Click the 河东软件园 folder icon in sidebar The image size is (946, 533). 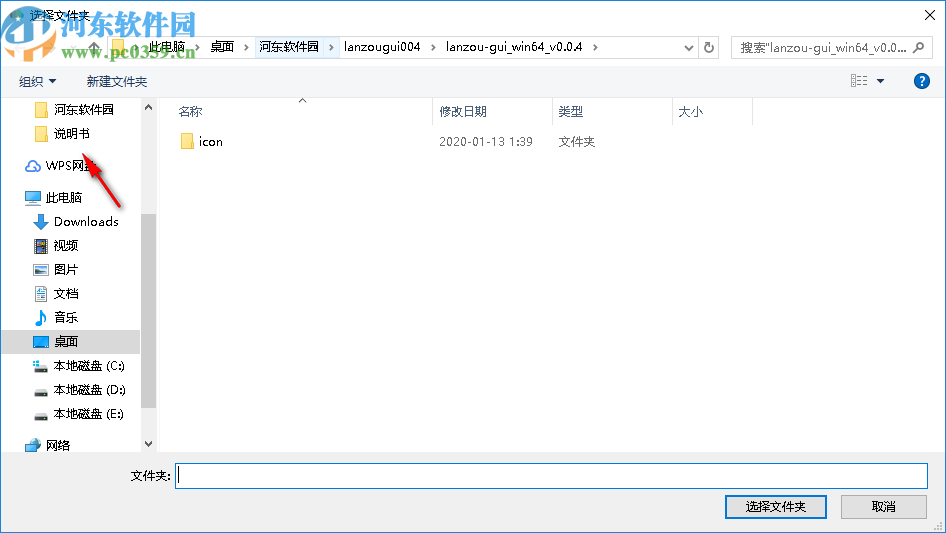41,109
